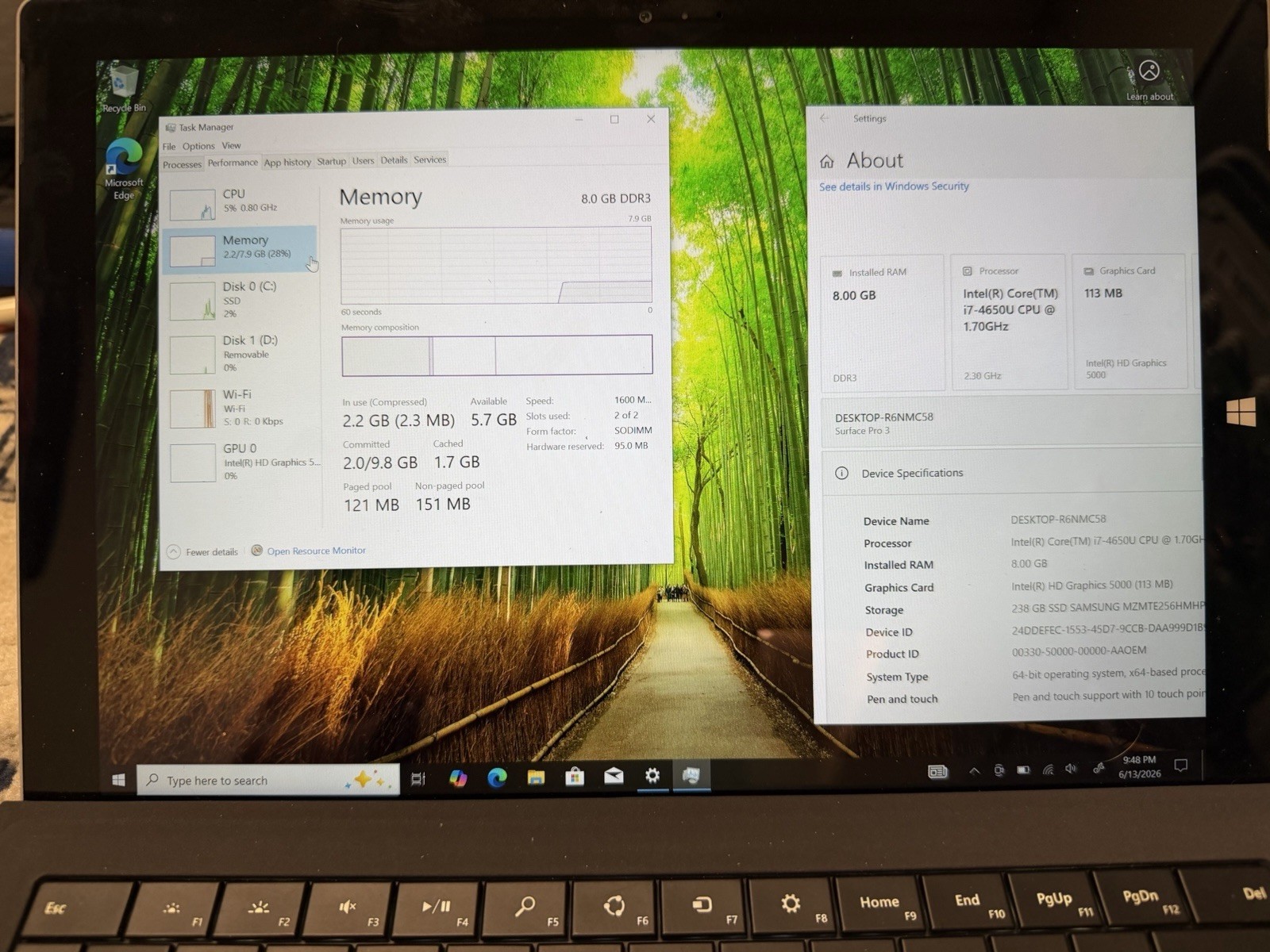Select Disk 1 (D:) Removable entry
The image size is (1270, 952).
tap(241, 353)
